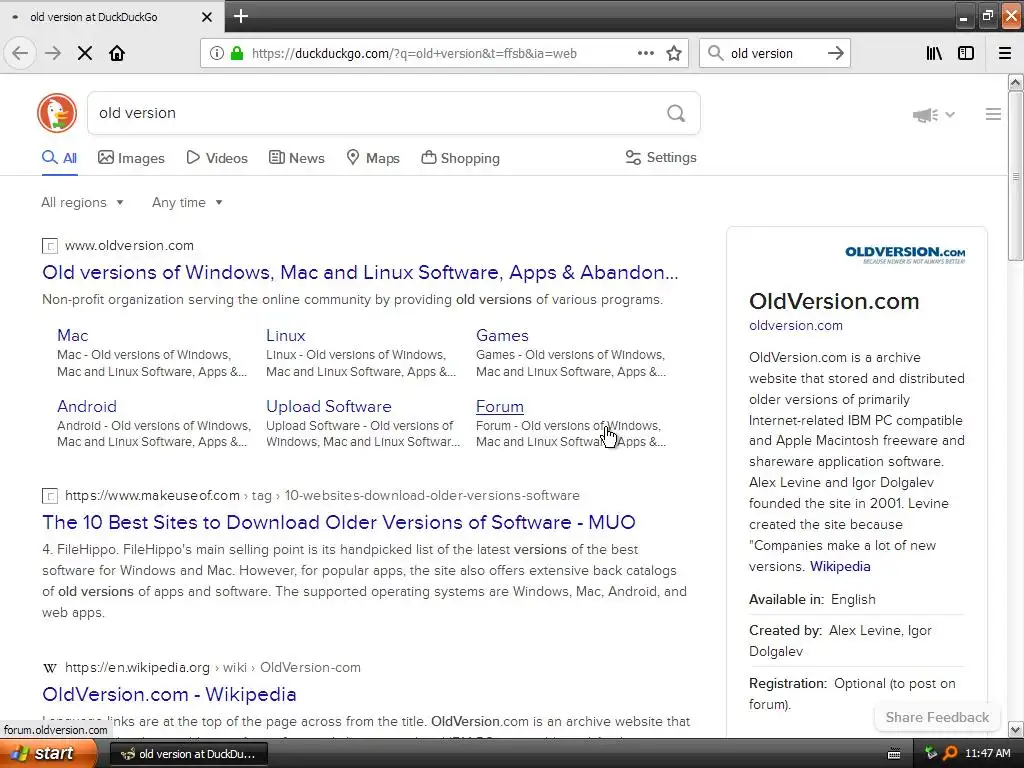Open the Forum sitelink
This screenshot has width=1024, height=768.
[x=500, y=406]
